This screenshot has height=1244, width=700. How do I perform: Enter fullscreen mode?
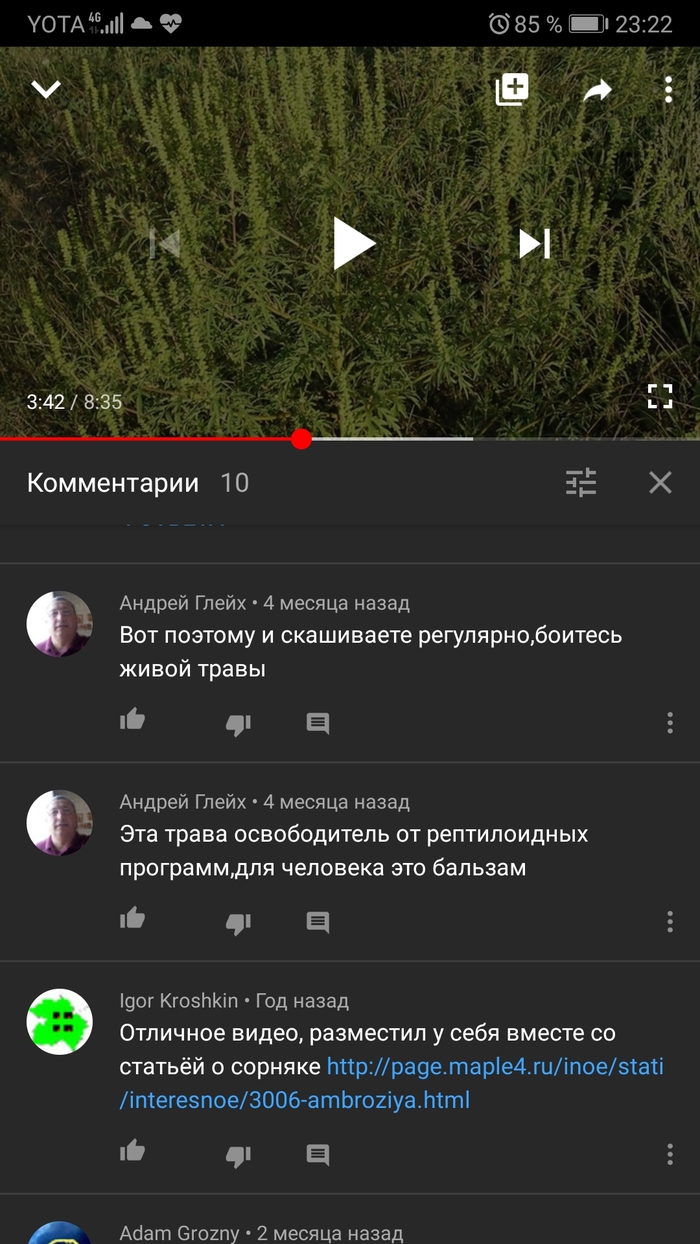660,396
